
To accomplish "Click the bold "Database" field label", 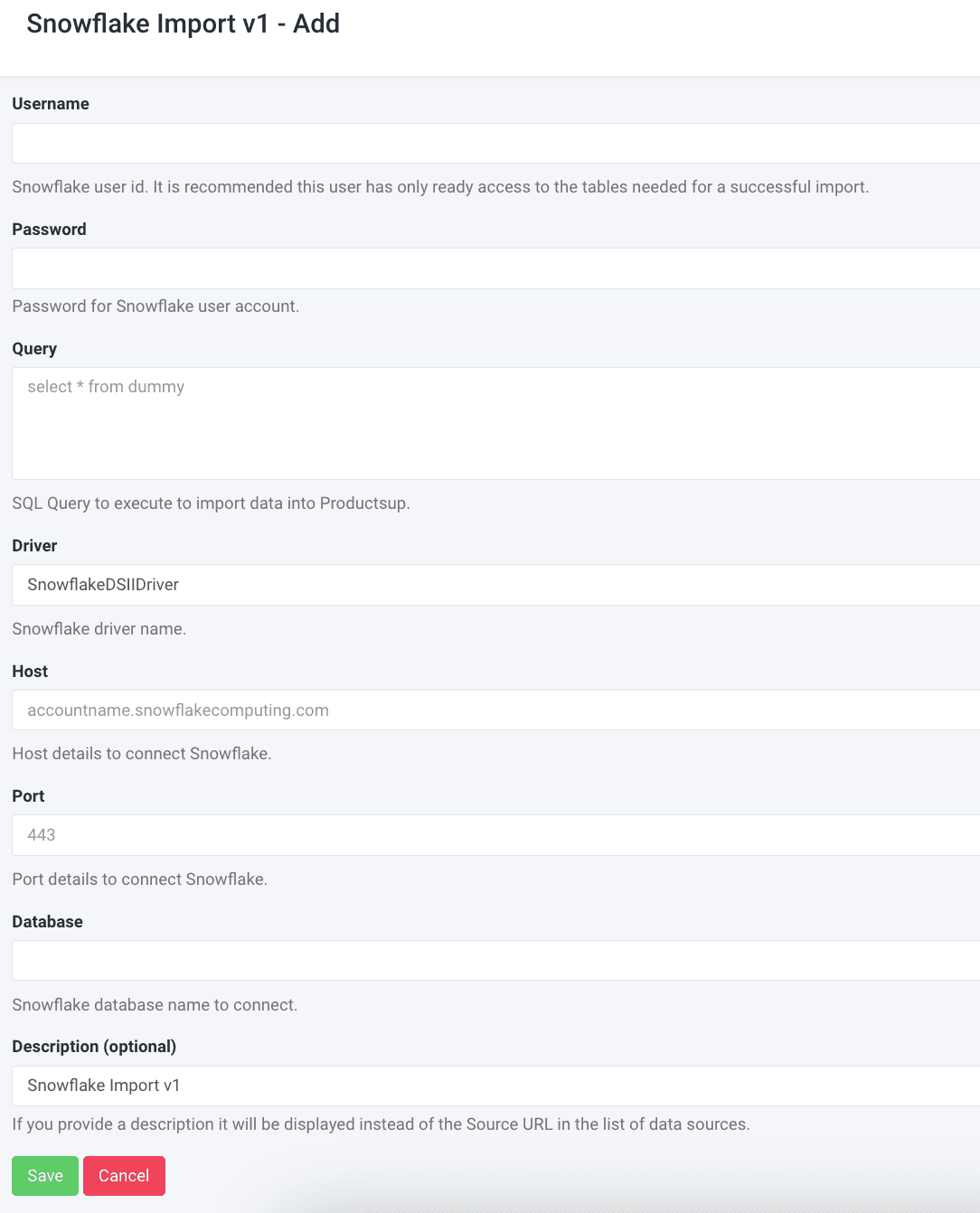I will point(47,922).
